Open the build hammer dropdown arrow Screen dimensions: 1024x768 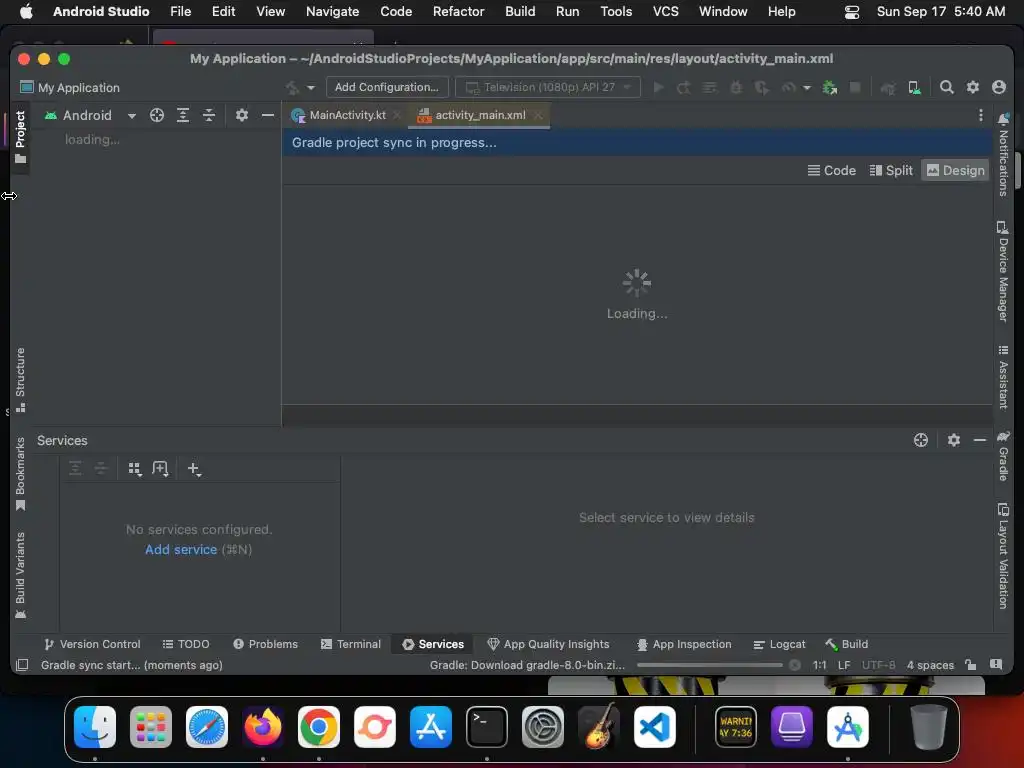[311, 88]
